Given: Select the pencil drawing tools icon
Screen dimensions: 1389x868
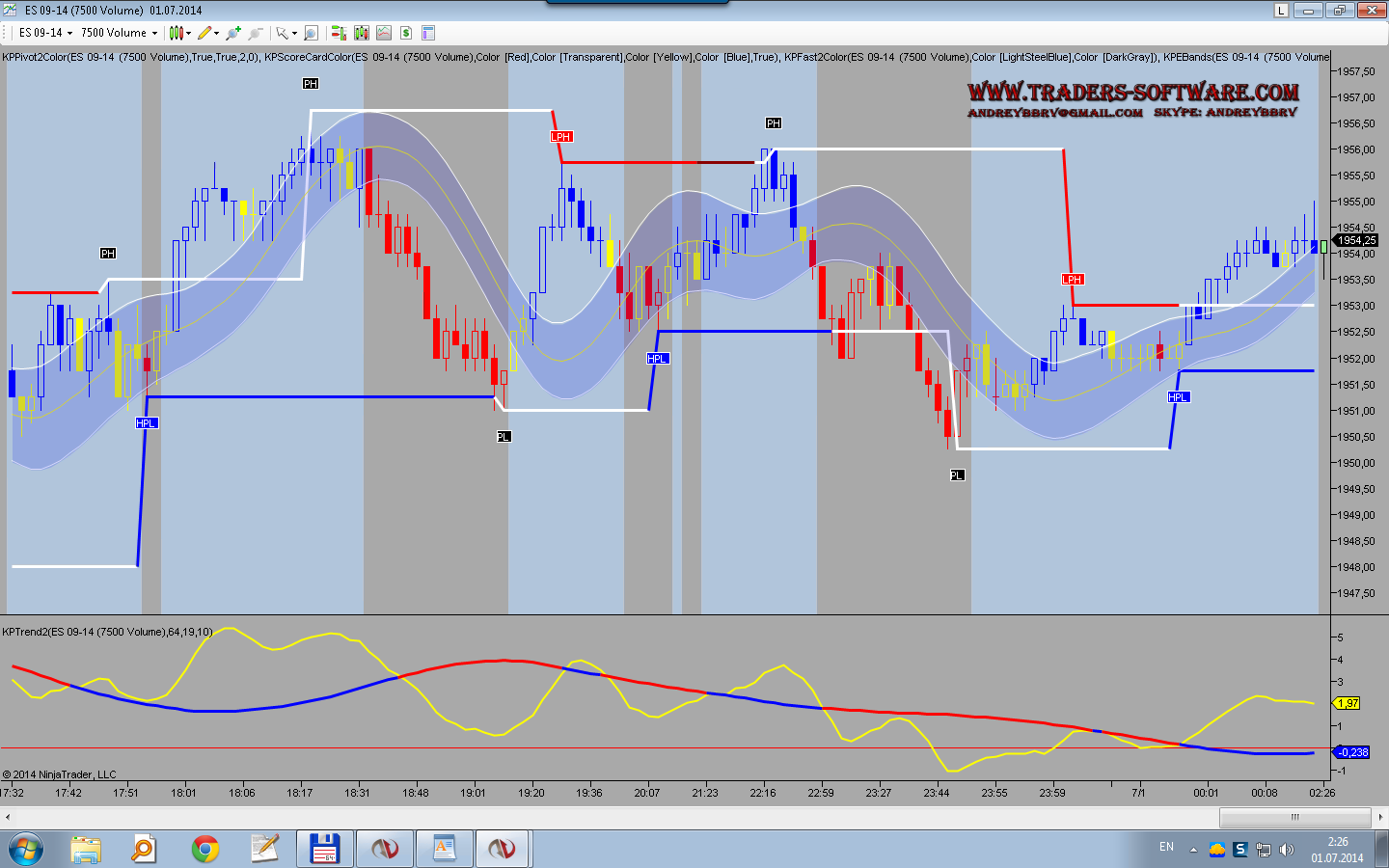Looking at the screenshot, I should point(206,33).
